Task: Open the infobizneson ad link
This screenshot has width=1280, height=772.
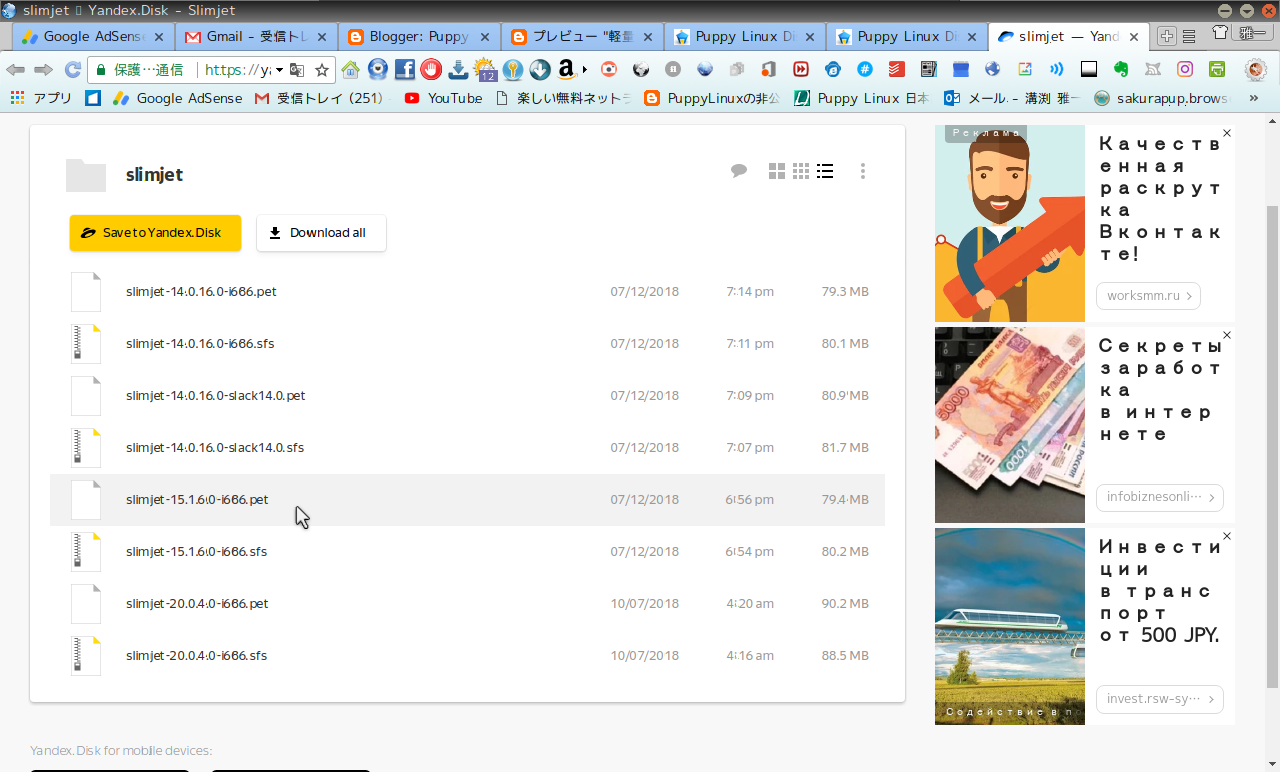Action: 1159,497
